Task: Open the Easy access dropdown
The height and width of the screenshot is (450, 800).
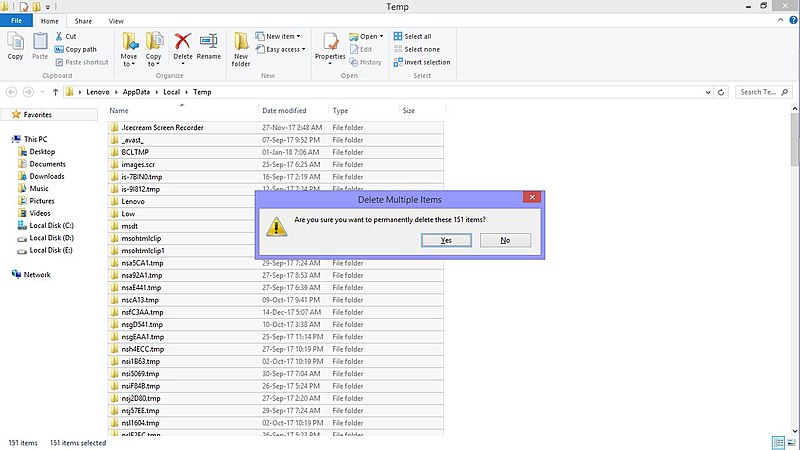Action: click(x=281, y=49)
